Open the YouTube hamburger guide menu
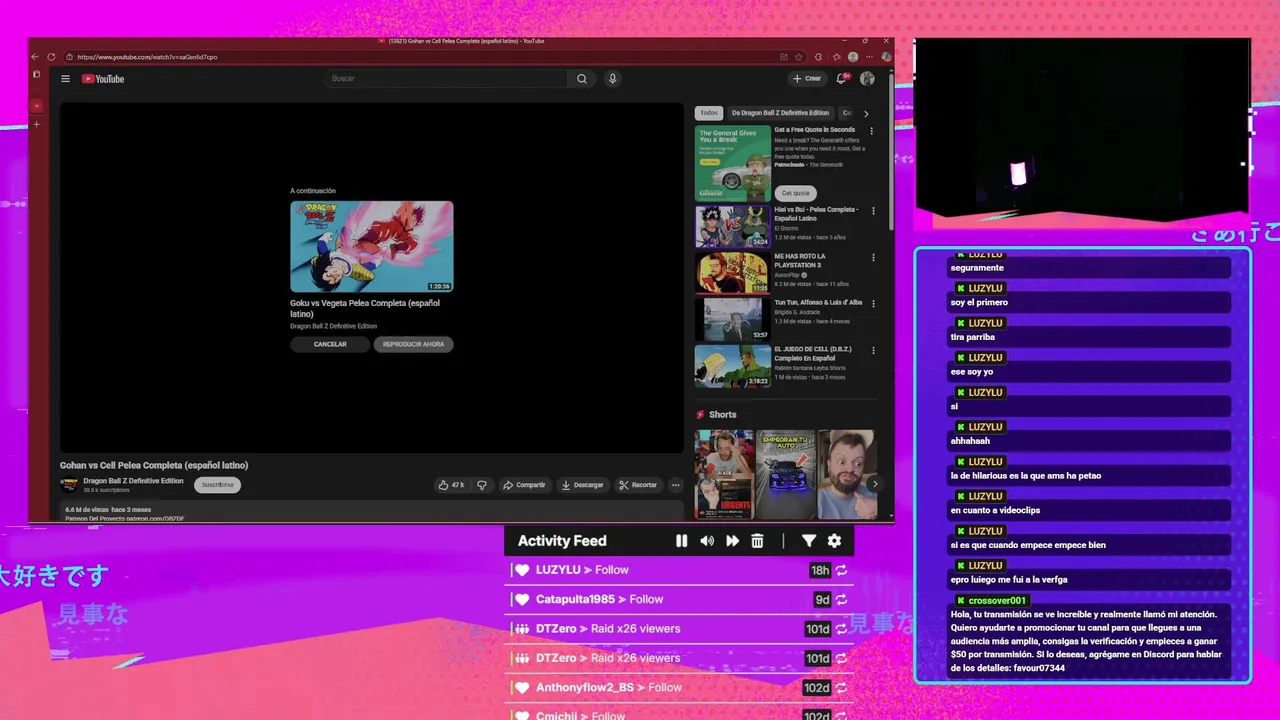1280x720 pixels. [x=65, y=79]
